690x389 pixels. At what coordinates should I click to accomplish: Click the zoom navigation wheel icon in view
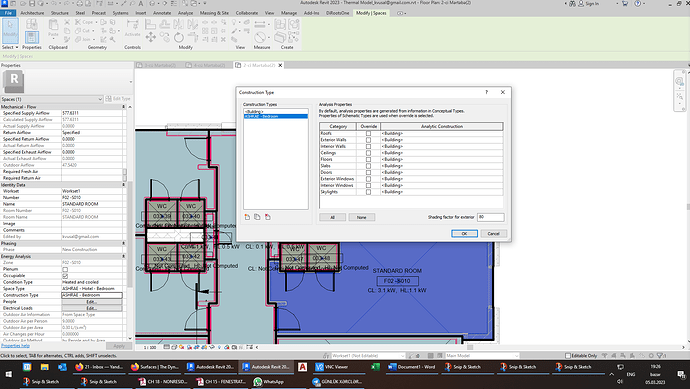coord(680,81)
